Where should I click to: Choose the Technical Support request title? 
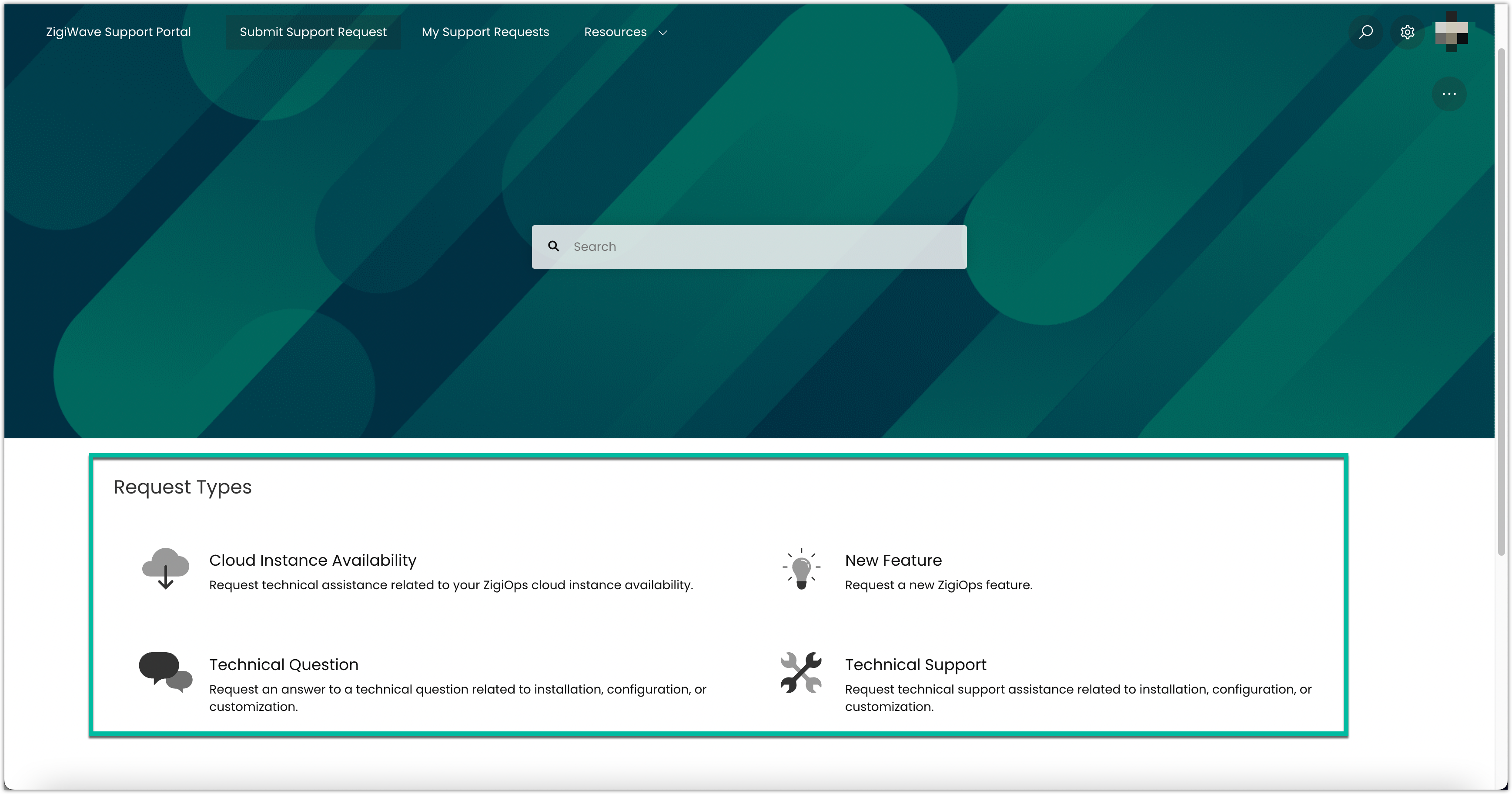[915, 665]
